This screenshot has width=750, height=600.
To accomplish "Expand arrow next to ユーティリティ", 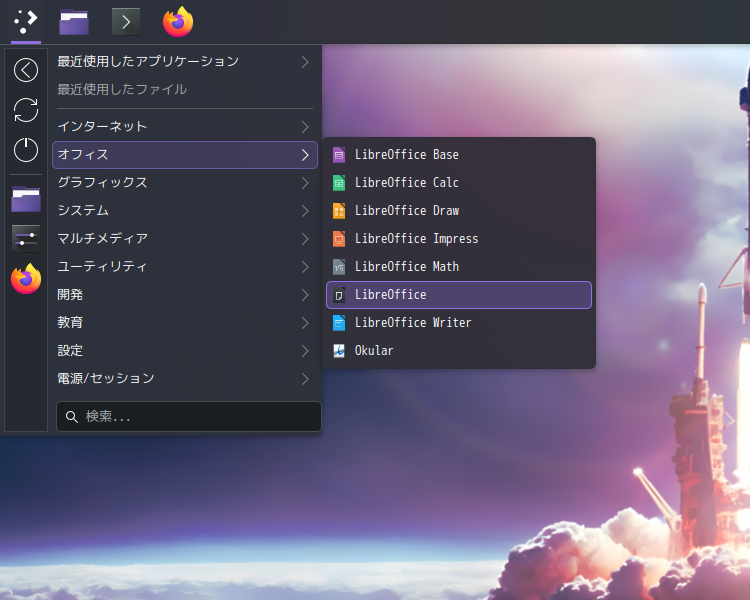I will point(305,267).
